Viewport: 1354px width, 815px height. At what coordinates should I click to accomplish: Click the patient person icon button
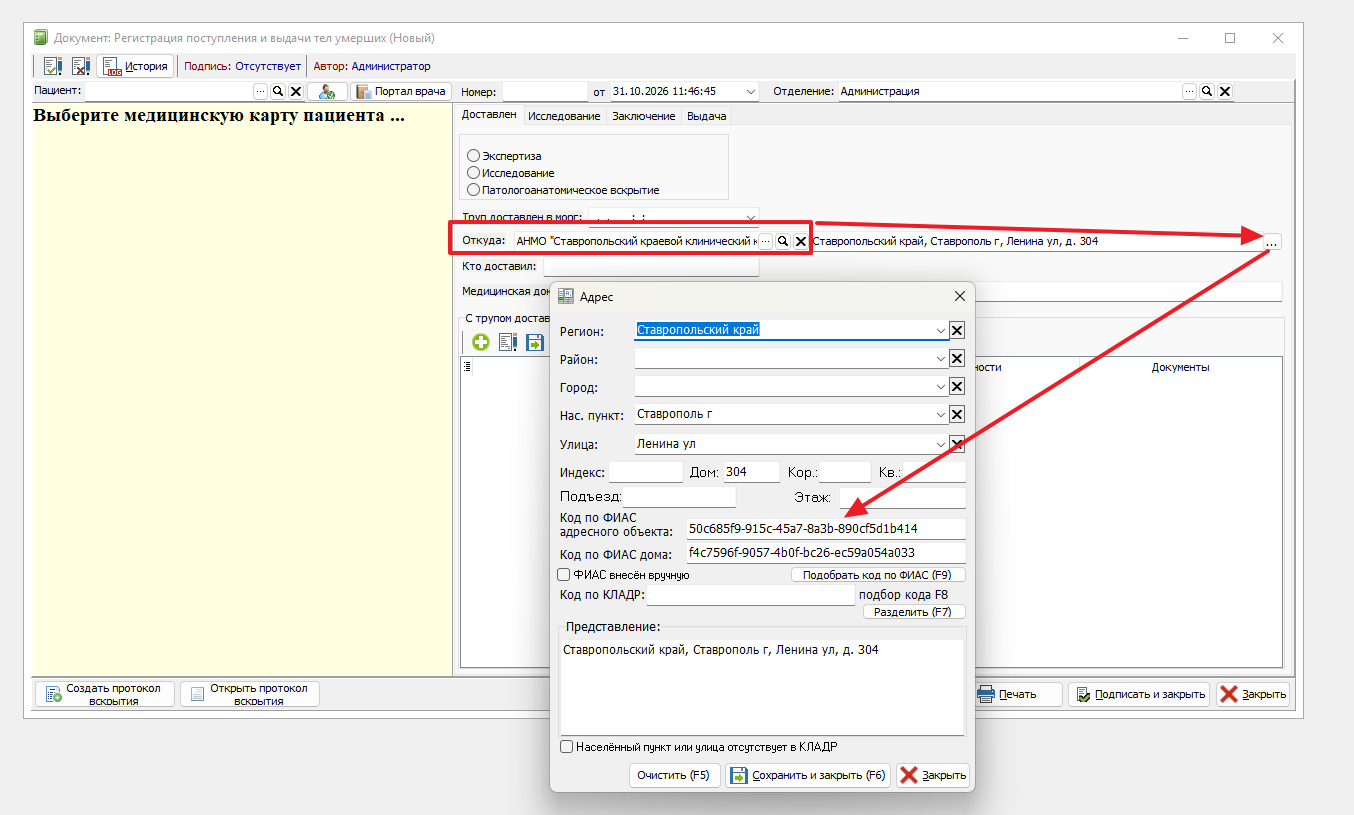[x=327, y=91]
